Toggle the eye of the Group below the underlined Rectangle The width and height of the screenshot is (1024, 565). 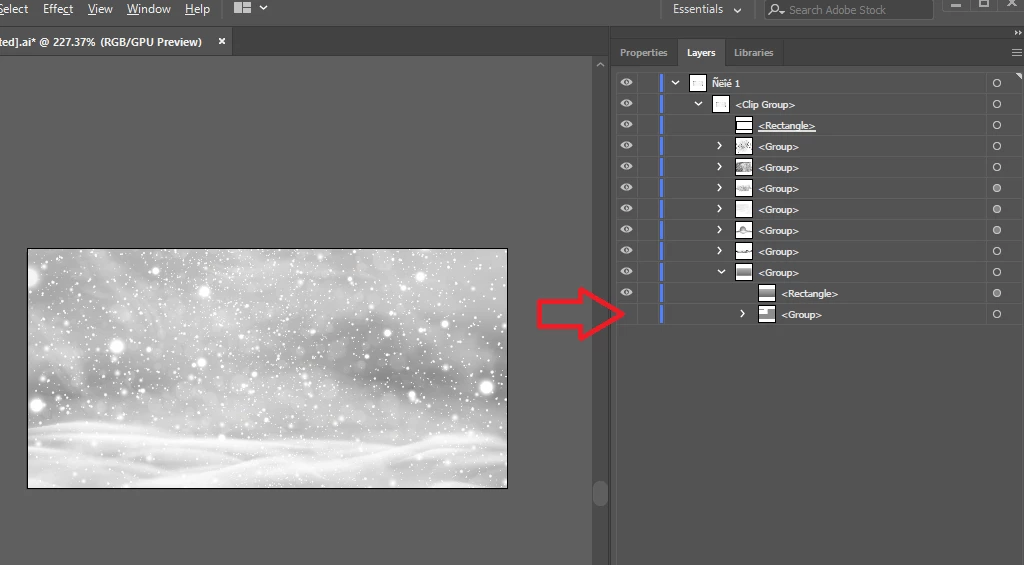pyautogui.click(x=626, y=145)
